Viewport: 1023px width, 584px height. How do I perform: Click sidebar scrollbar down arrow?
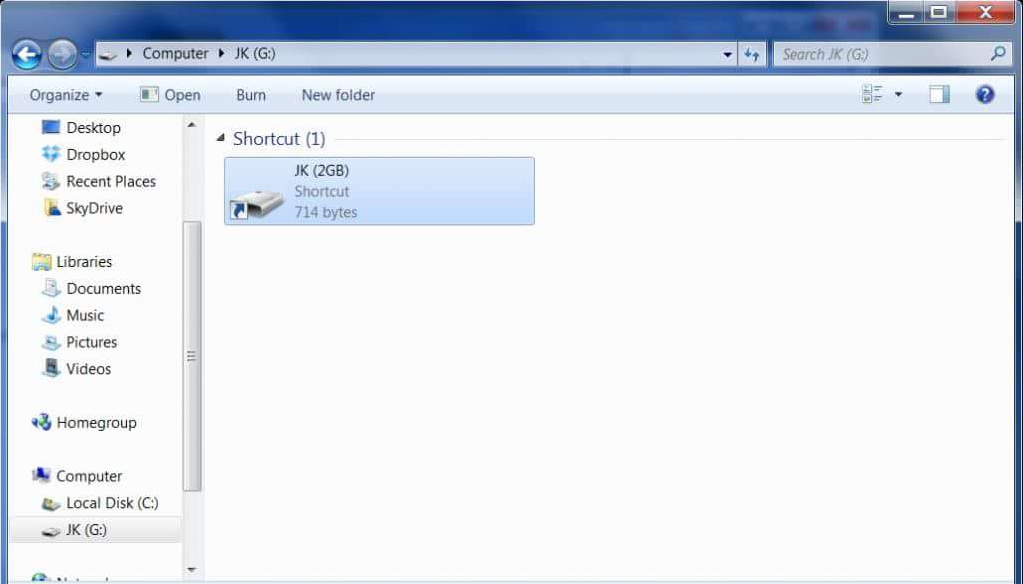coord(191,570)
